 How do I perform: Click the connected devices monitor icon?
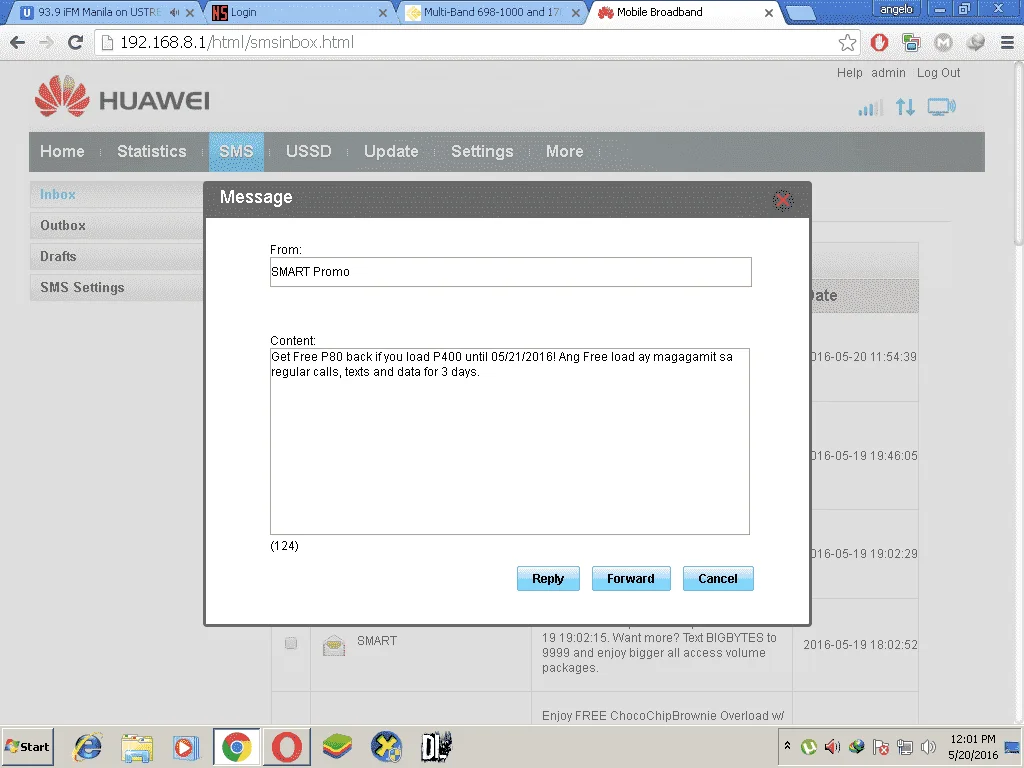(942, 107)
